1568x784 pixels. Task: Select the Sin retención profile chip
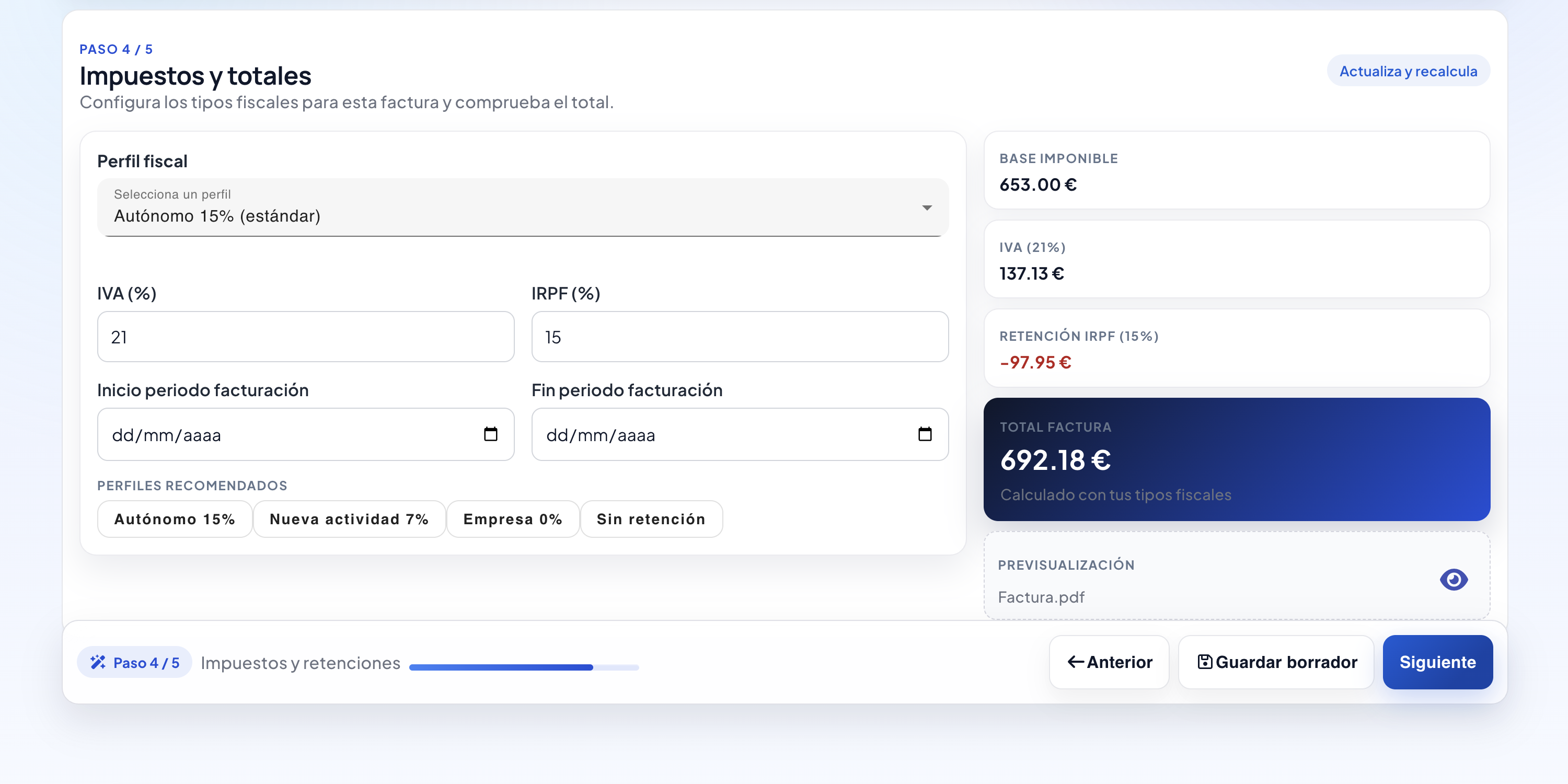click(651, 518)
